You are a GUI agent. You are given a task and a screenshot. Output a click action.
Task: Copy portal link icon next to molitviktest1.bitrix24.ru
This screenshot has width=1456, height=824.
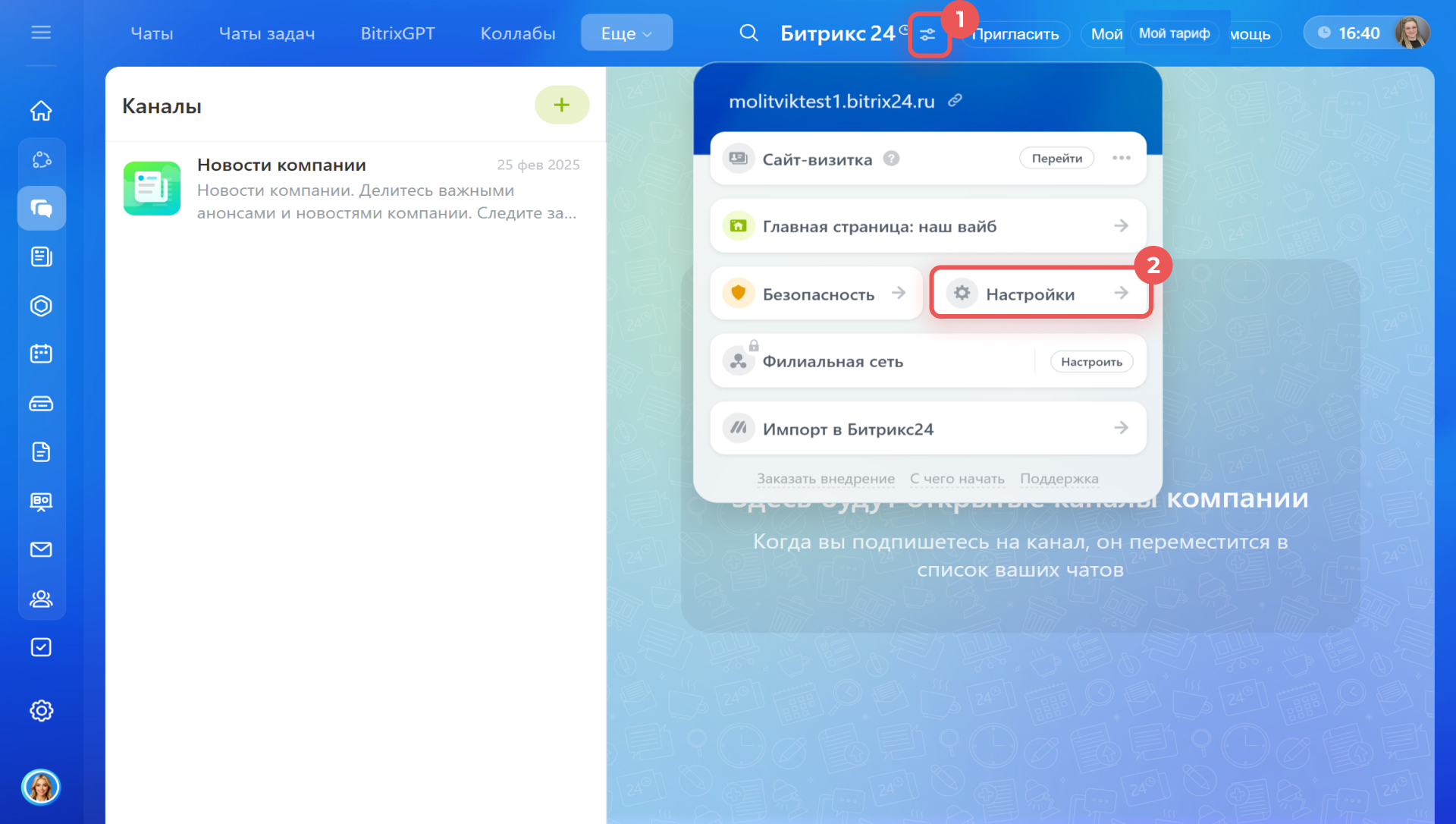(x=955, y=100)
